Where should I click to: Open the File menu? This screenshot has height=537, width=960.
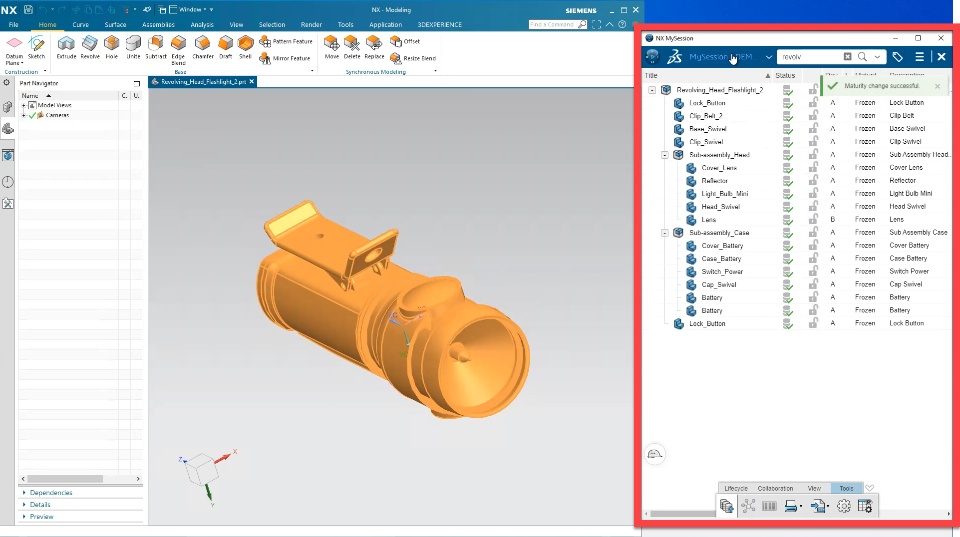pyautogui.click(x=13, y=24)
